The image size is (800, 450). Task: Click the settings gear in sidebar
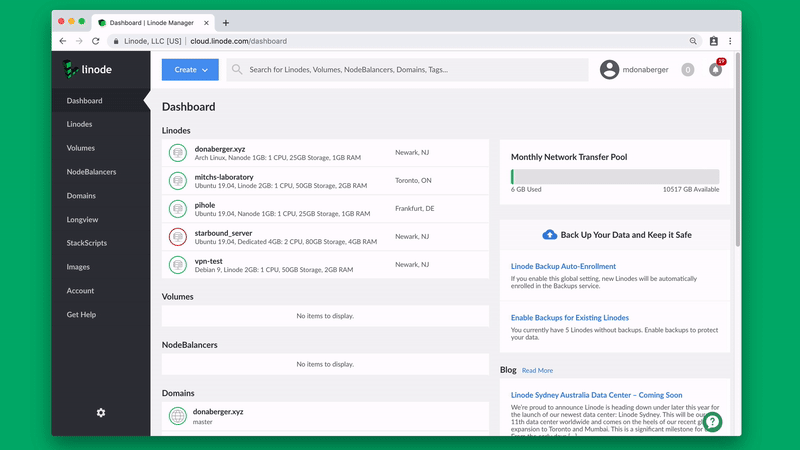(101, 413)
